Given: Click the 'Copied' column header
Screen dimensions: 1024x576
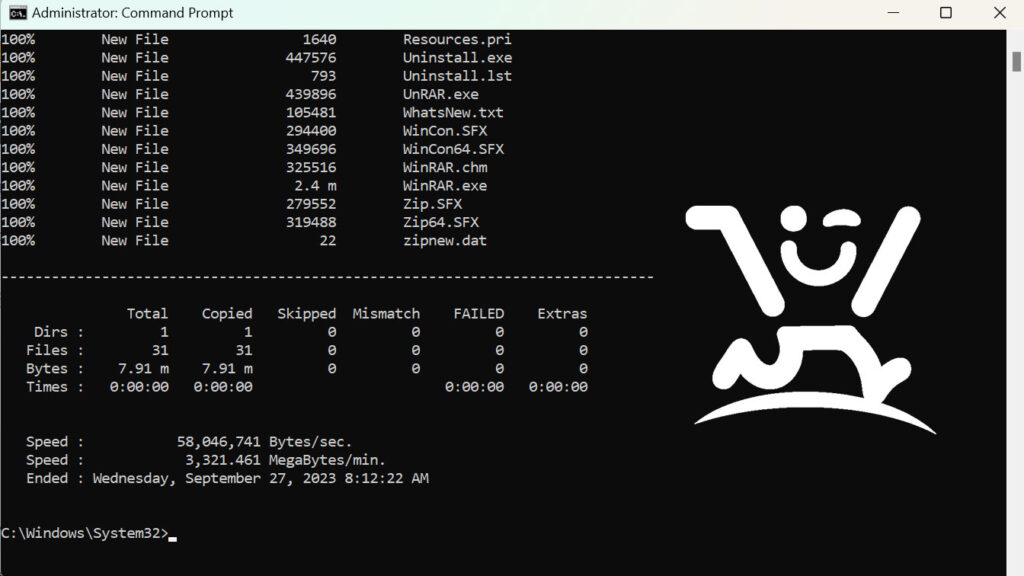Looking at the screenshot, I should [x=227, y=313].
